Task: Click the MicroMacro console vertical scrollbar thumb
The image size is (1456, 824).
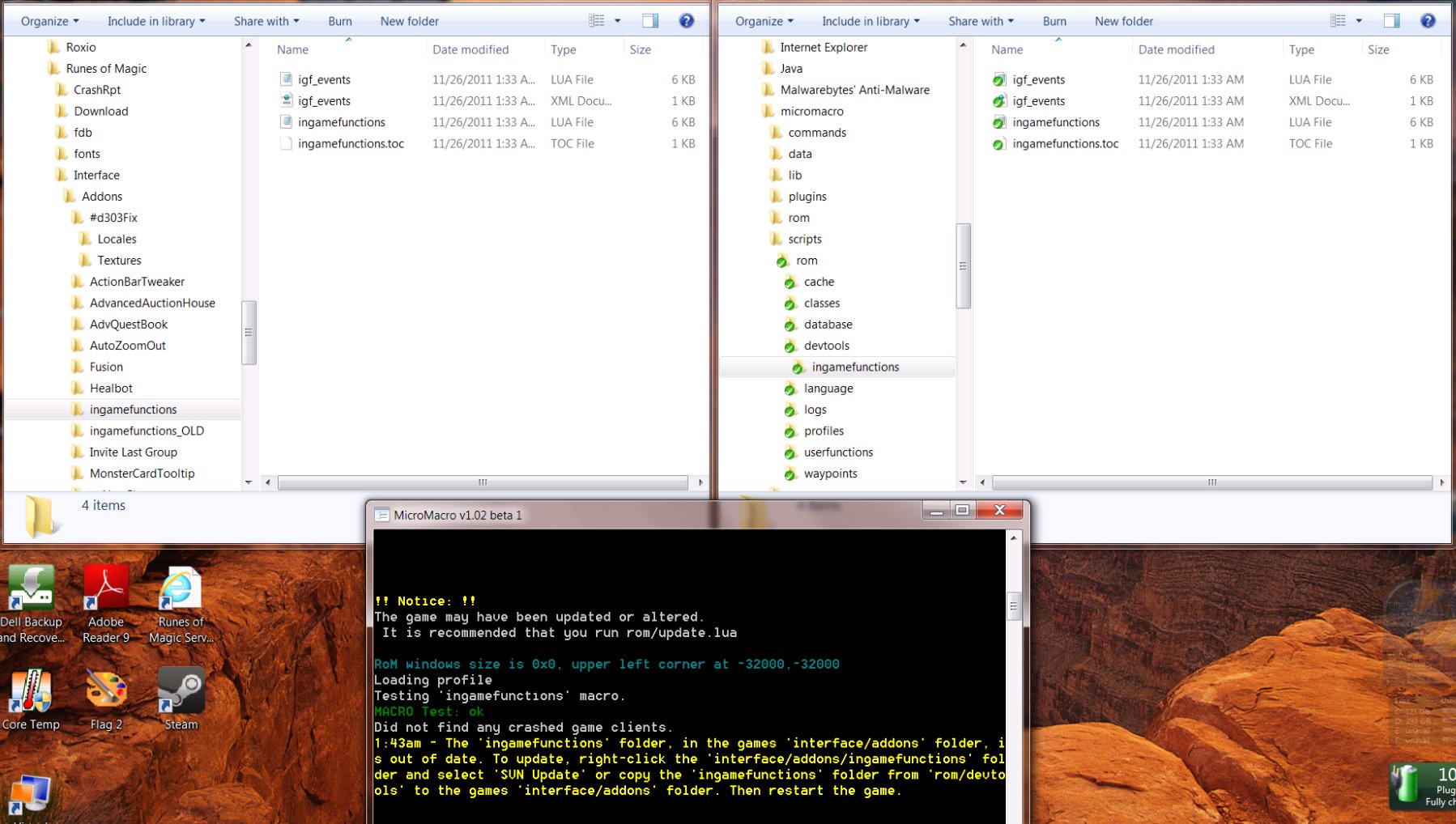Action: pos(1013,605)
